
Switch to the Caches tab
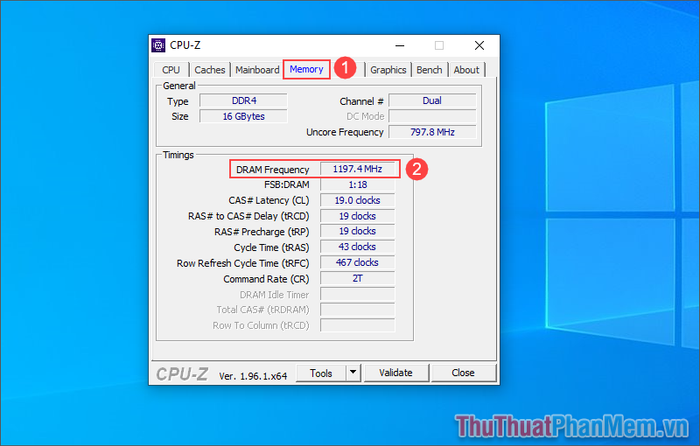pos(209,70)
